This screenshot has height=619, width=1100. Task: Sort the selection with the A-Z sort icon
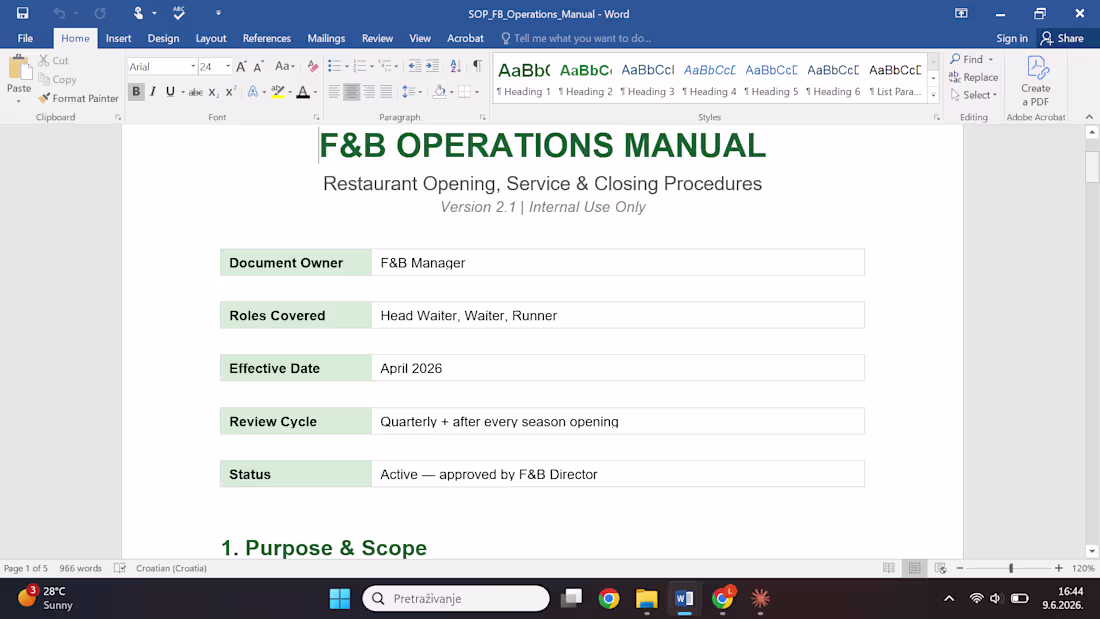click(455, 67)
